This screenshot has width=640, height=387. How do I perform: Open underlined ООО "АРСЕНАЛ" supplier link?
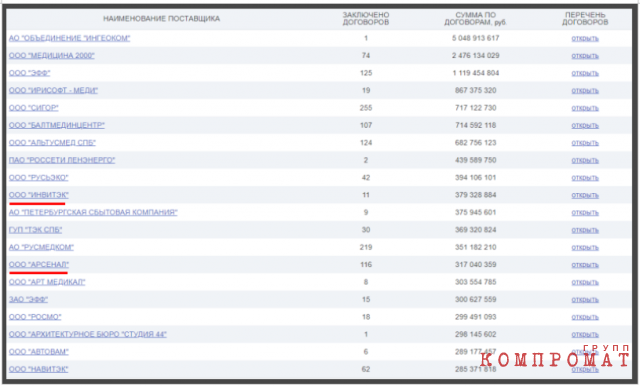39,265
